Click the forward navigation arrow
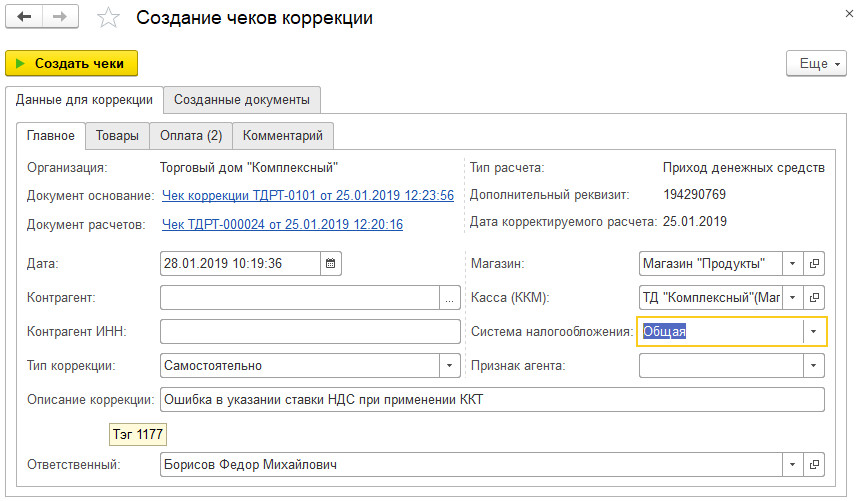859x501 pixels. coord(59,18)
